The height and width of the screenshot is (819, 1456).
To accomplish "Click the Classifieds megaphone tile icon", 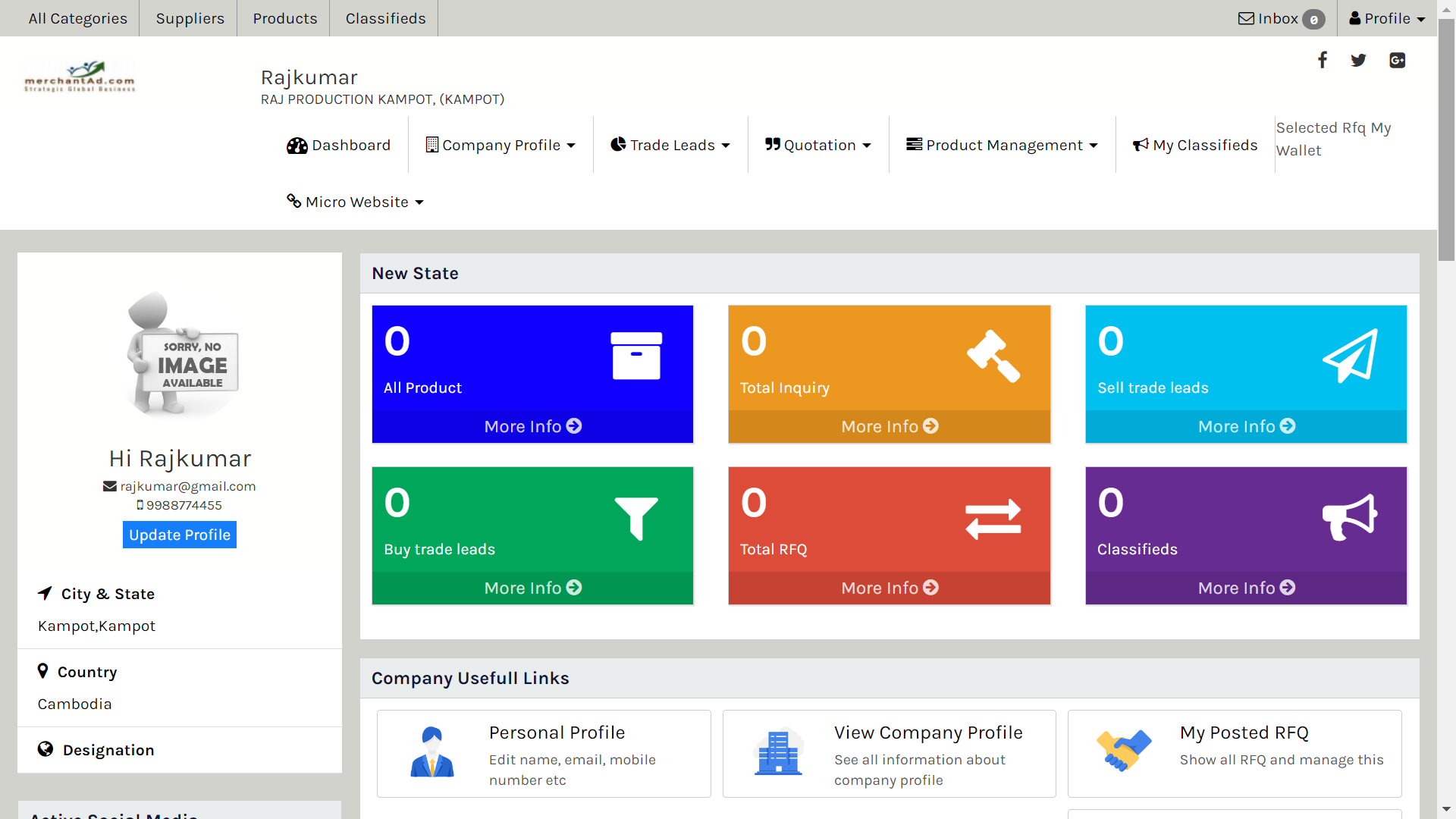I will pyautogui.click(x=1350, y=517).
